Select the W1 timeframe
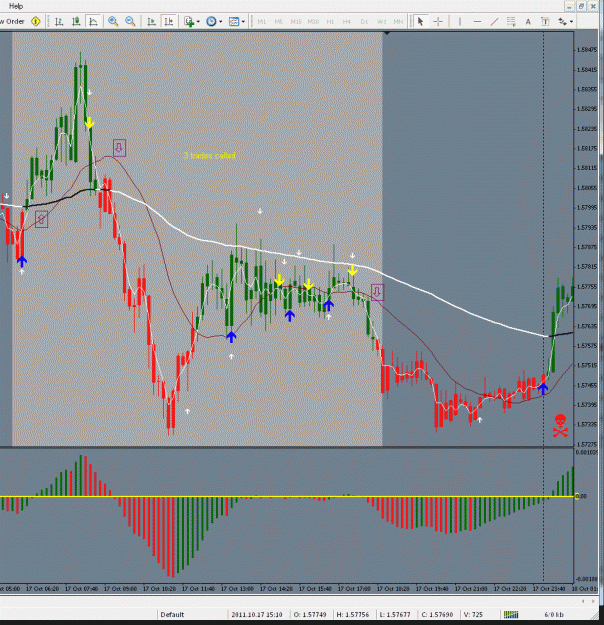604x625 pixels. 382,22
